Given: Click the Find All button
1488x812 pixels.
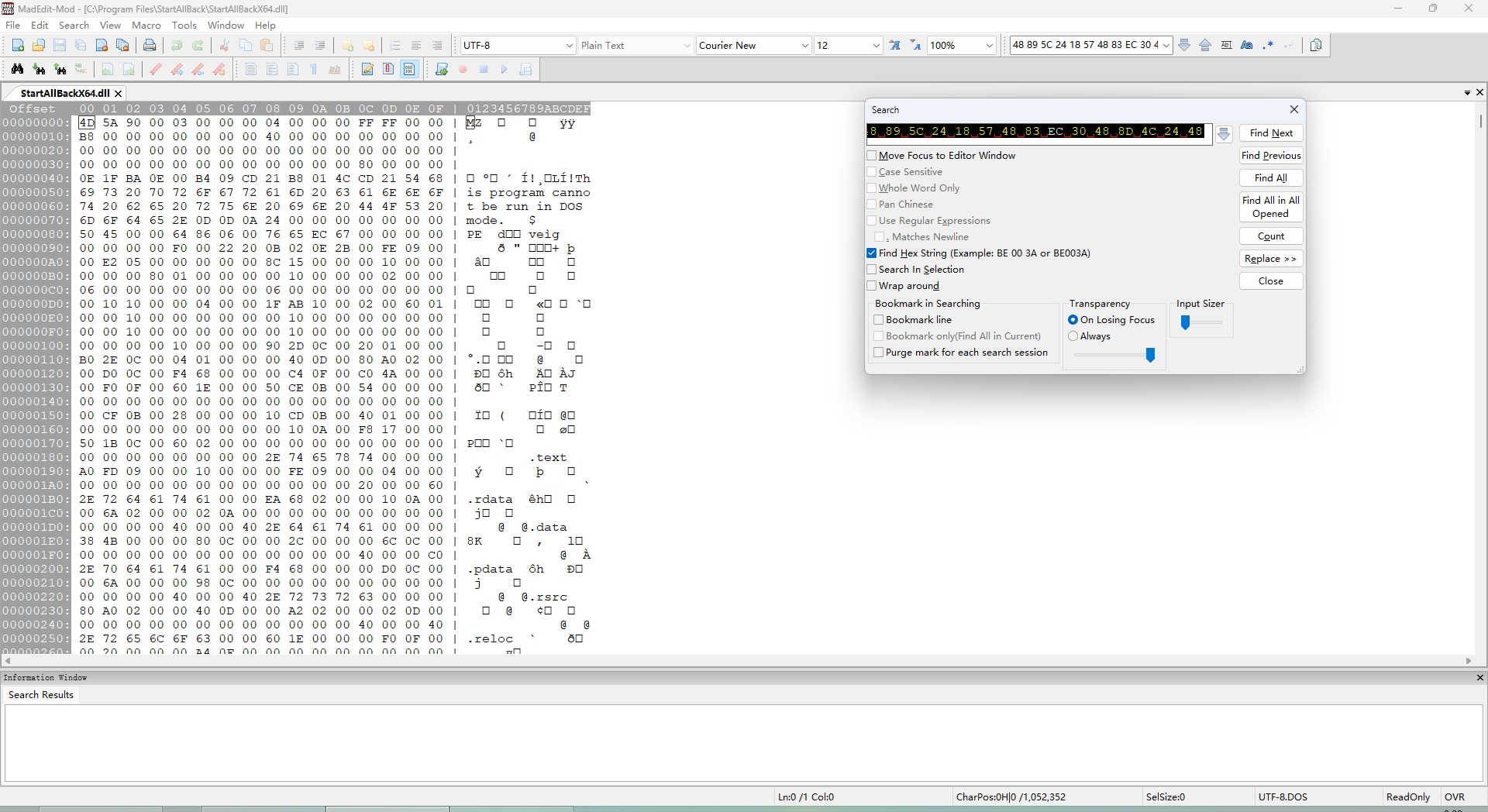Looking at the screenshot, I should tap(1270, 178).
